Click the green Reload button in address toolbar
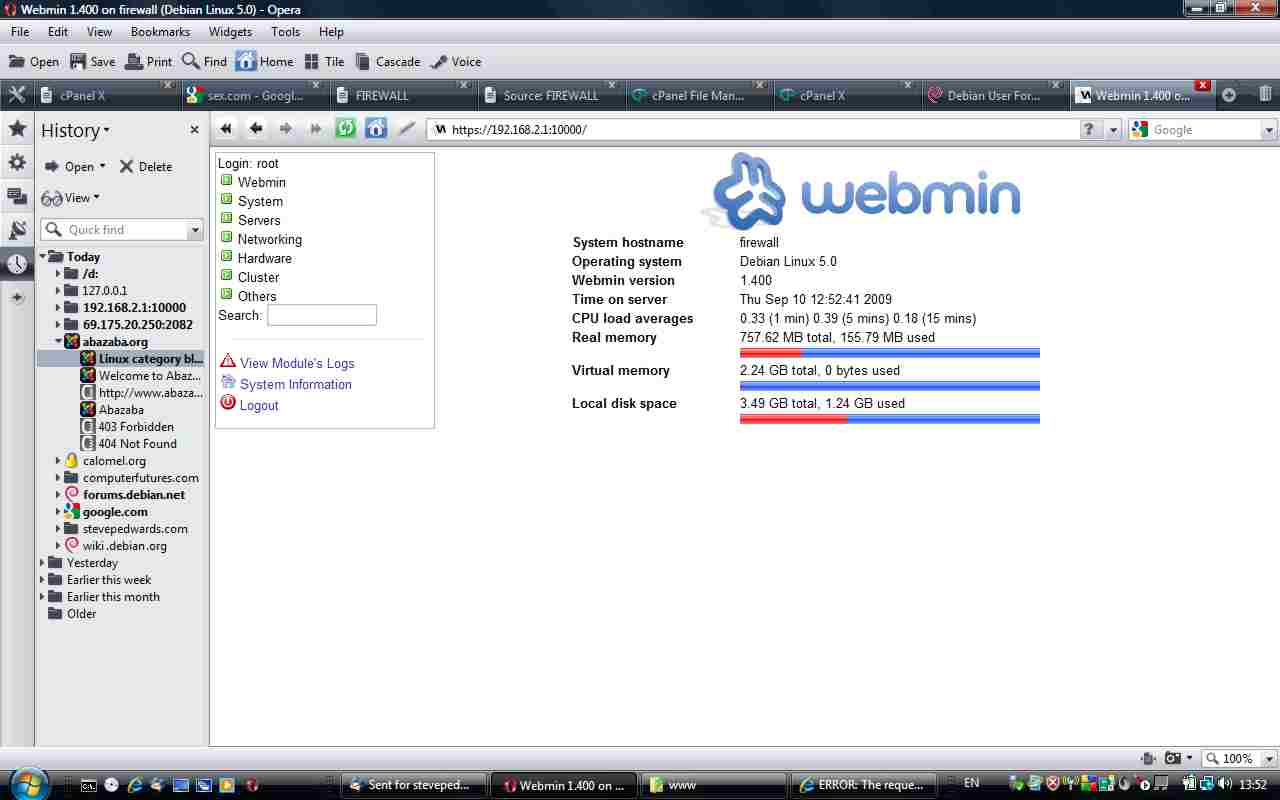This screenshot has height=800, width=1280. 346,129
